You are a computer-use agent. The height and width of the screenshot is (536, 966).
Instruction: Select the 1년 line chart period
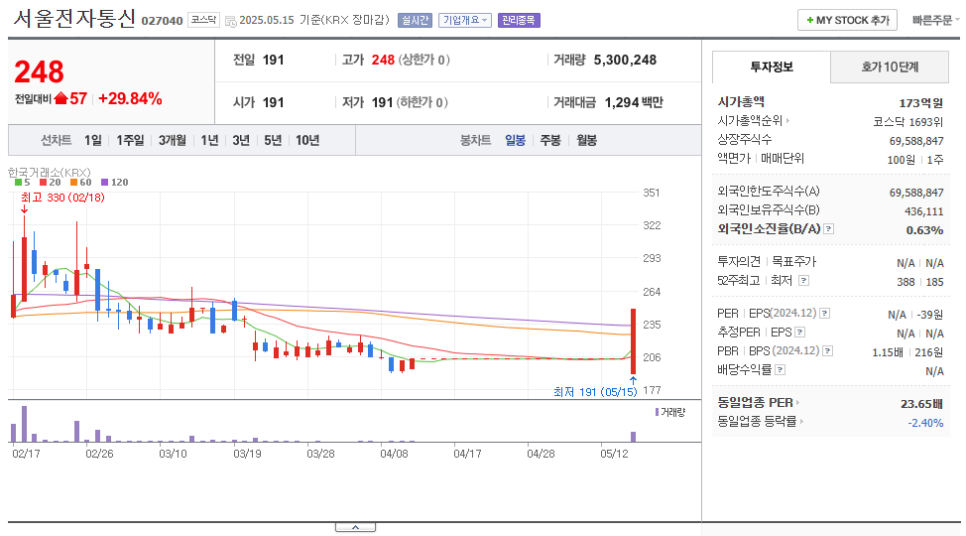209,140
